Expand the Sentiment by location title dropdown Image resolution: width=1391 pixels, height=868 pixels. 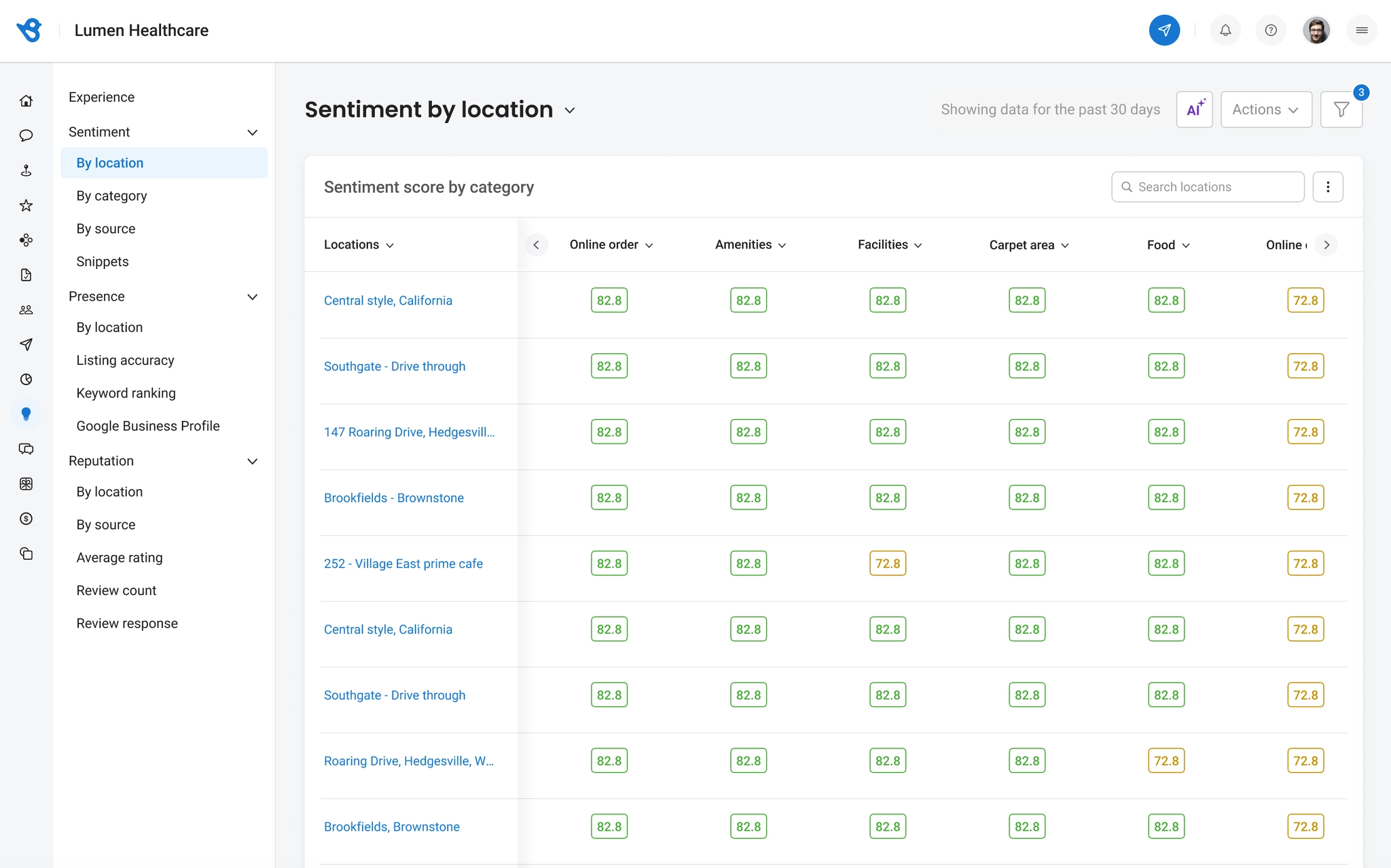[x=570, y=110]
